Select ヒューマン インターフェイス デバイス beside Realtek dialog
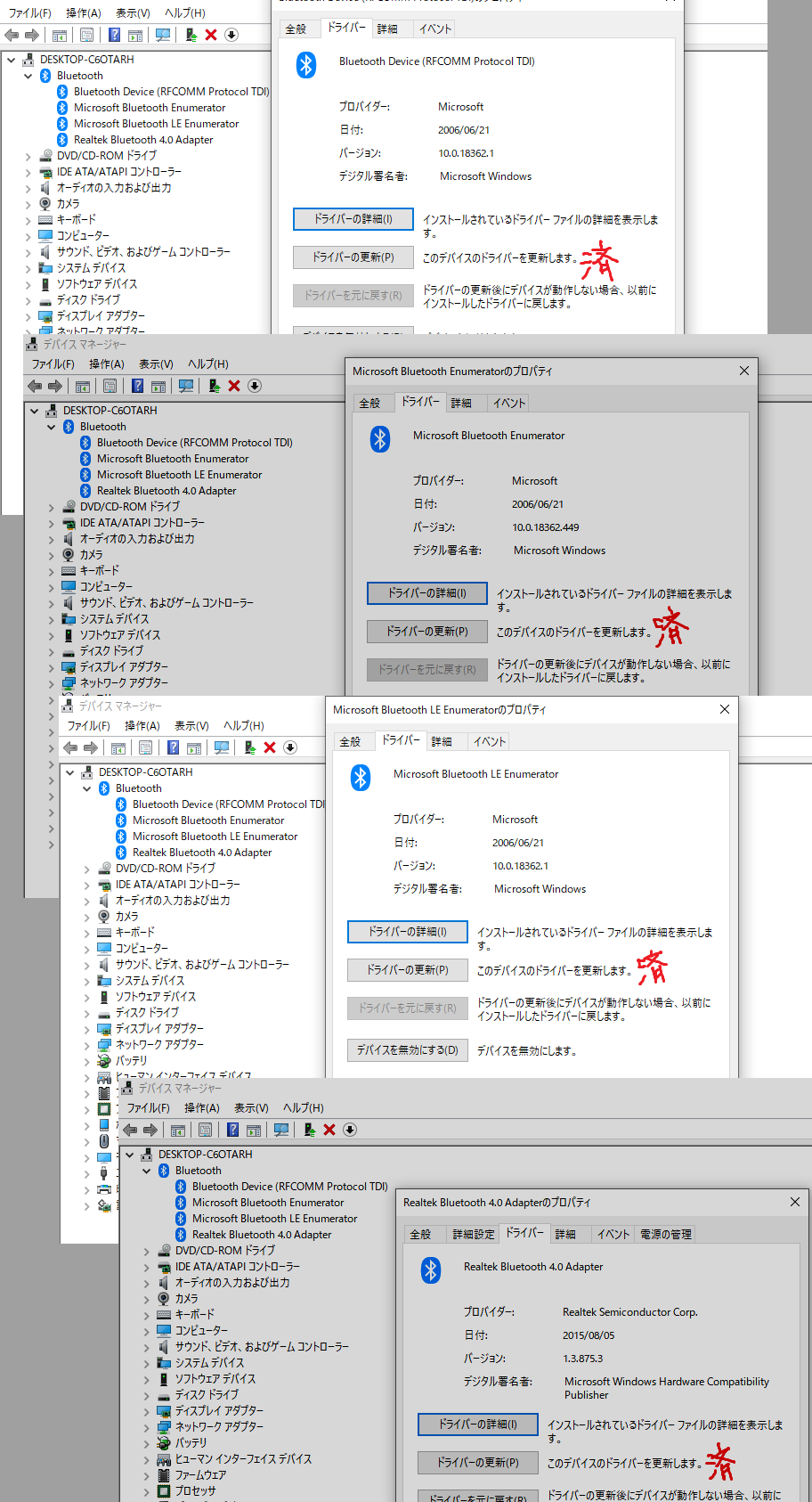 point(243,1458)
